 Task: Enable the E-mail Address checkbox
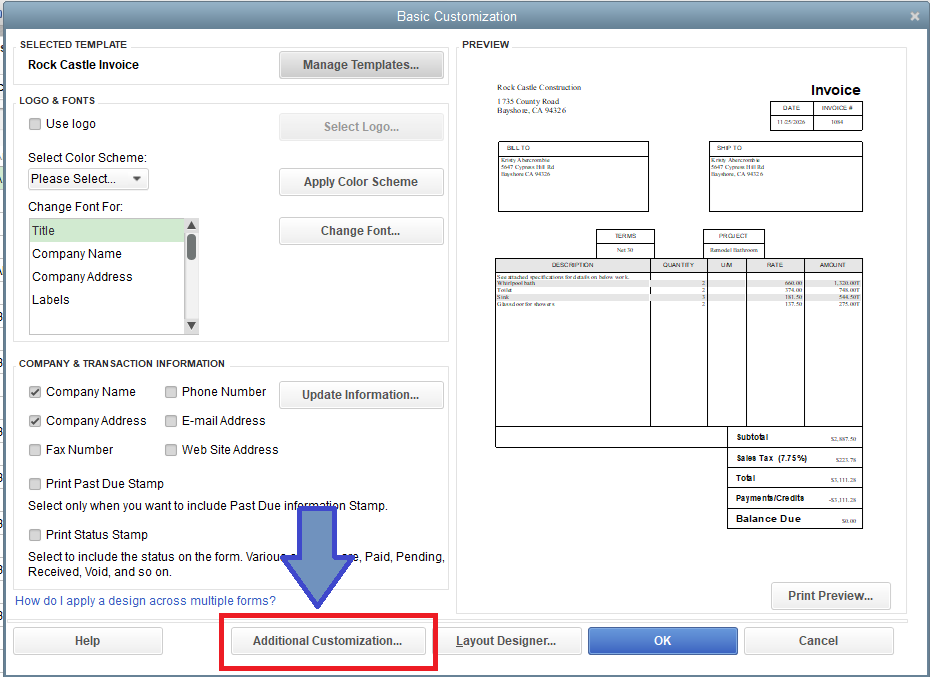pos(171,421)
